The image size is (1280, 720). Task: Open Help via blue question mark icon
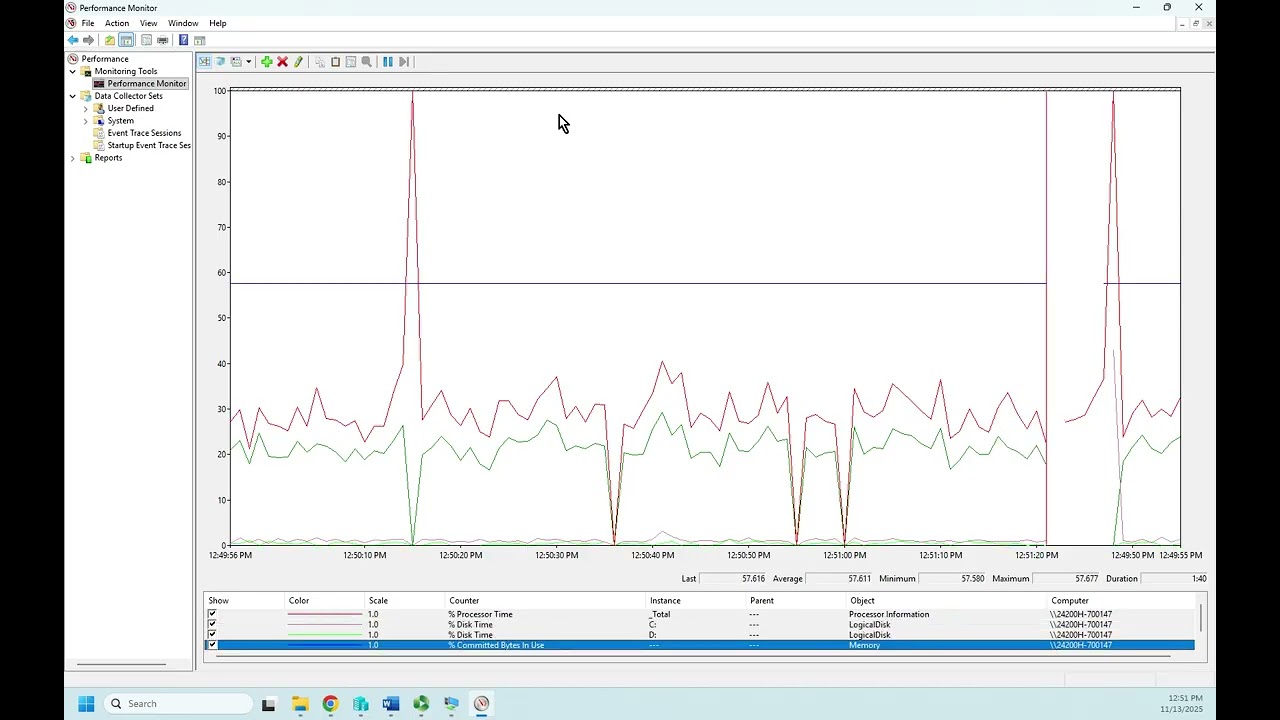[183, 40]
